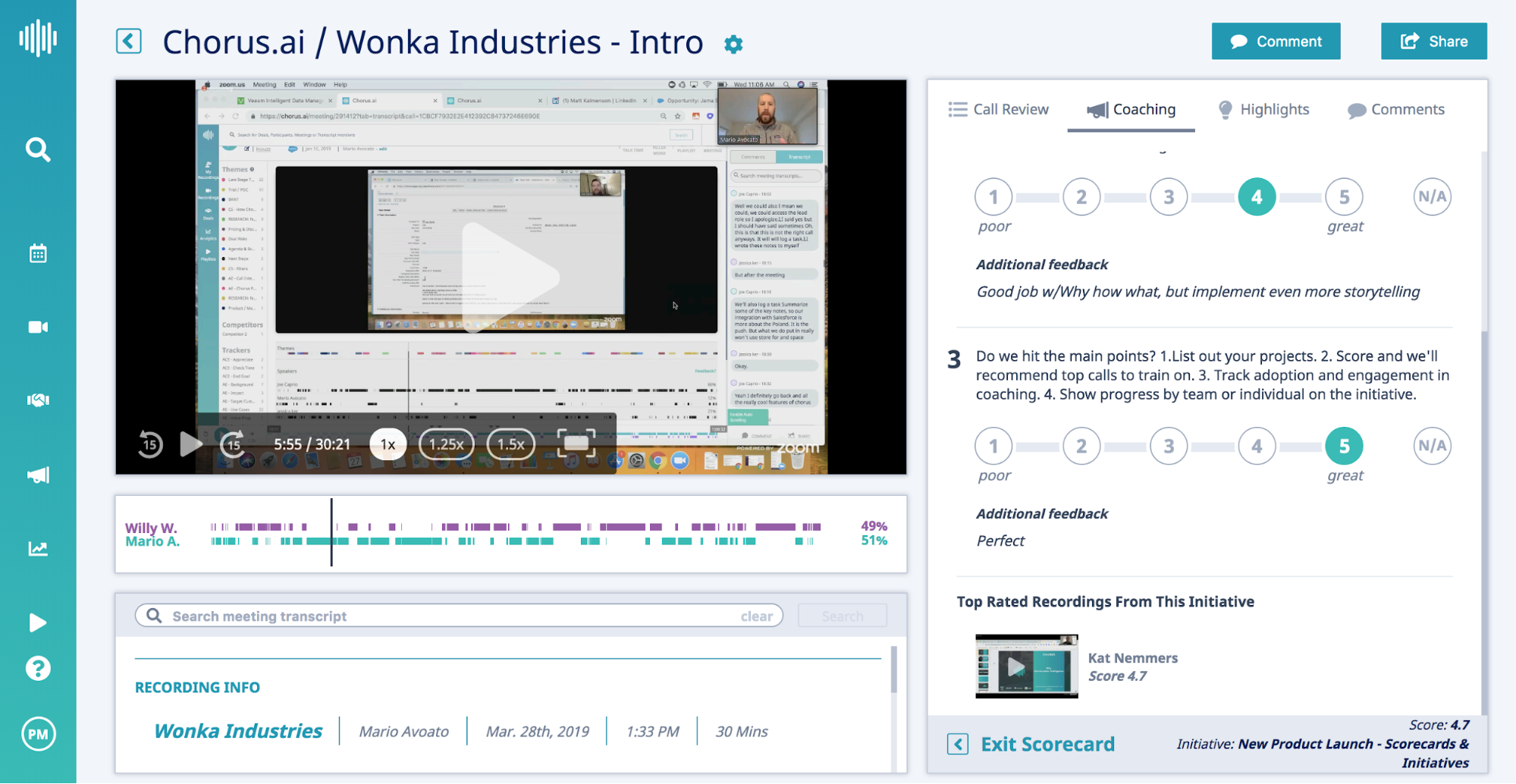Mark question 3 as N/A

click(1432, 446)
